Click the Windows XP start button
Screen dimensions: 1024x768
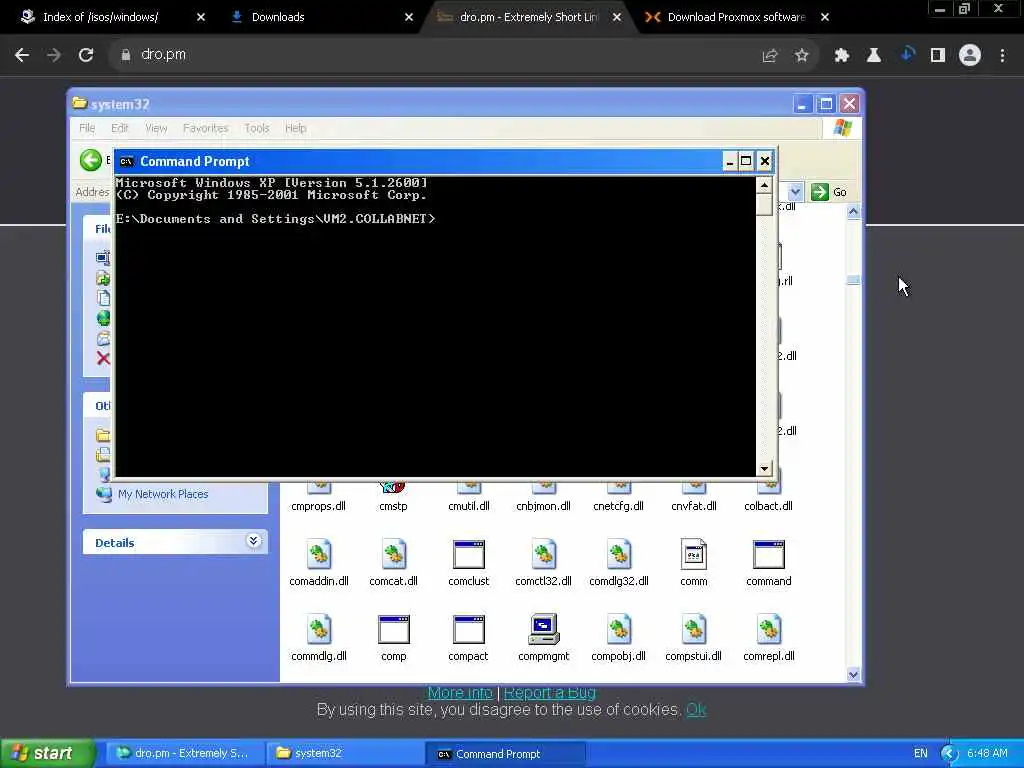pos(47,753)
